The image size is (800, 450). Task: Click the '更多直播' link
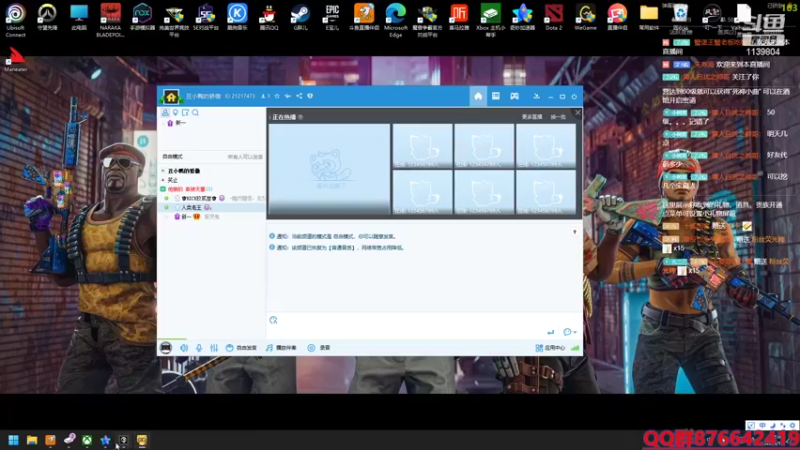pyautogui.click(x=532, y=117)
